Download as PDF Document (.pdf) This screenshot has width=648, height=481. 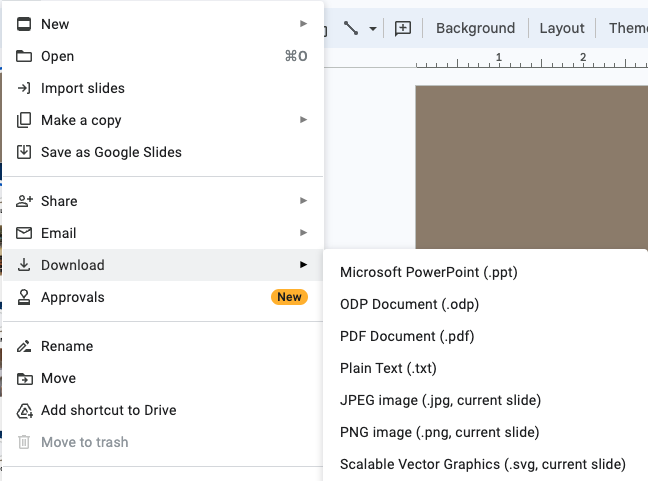(x=485, y=336)
